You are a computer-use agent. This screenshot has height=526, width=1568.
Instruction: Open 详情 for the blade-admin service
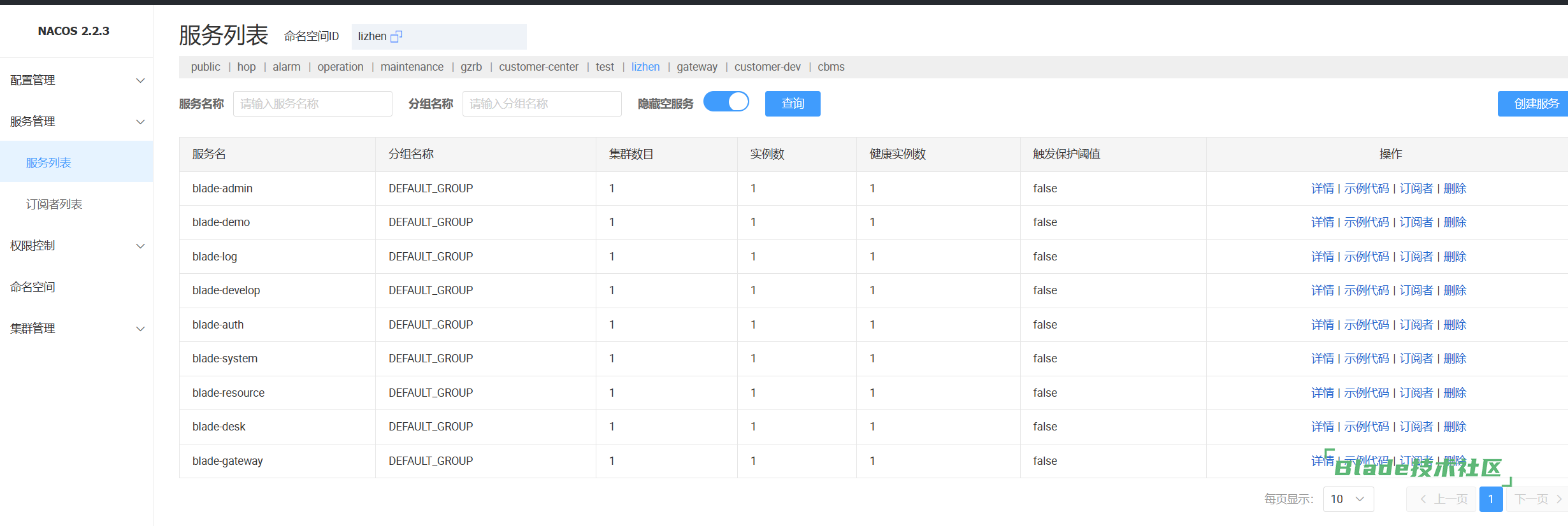(x=1322, y=188)
